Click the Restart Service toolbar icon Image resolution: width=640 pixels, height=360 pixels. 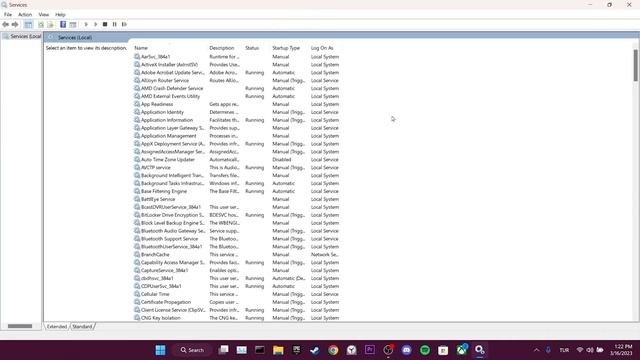124,24
